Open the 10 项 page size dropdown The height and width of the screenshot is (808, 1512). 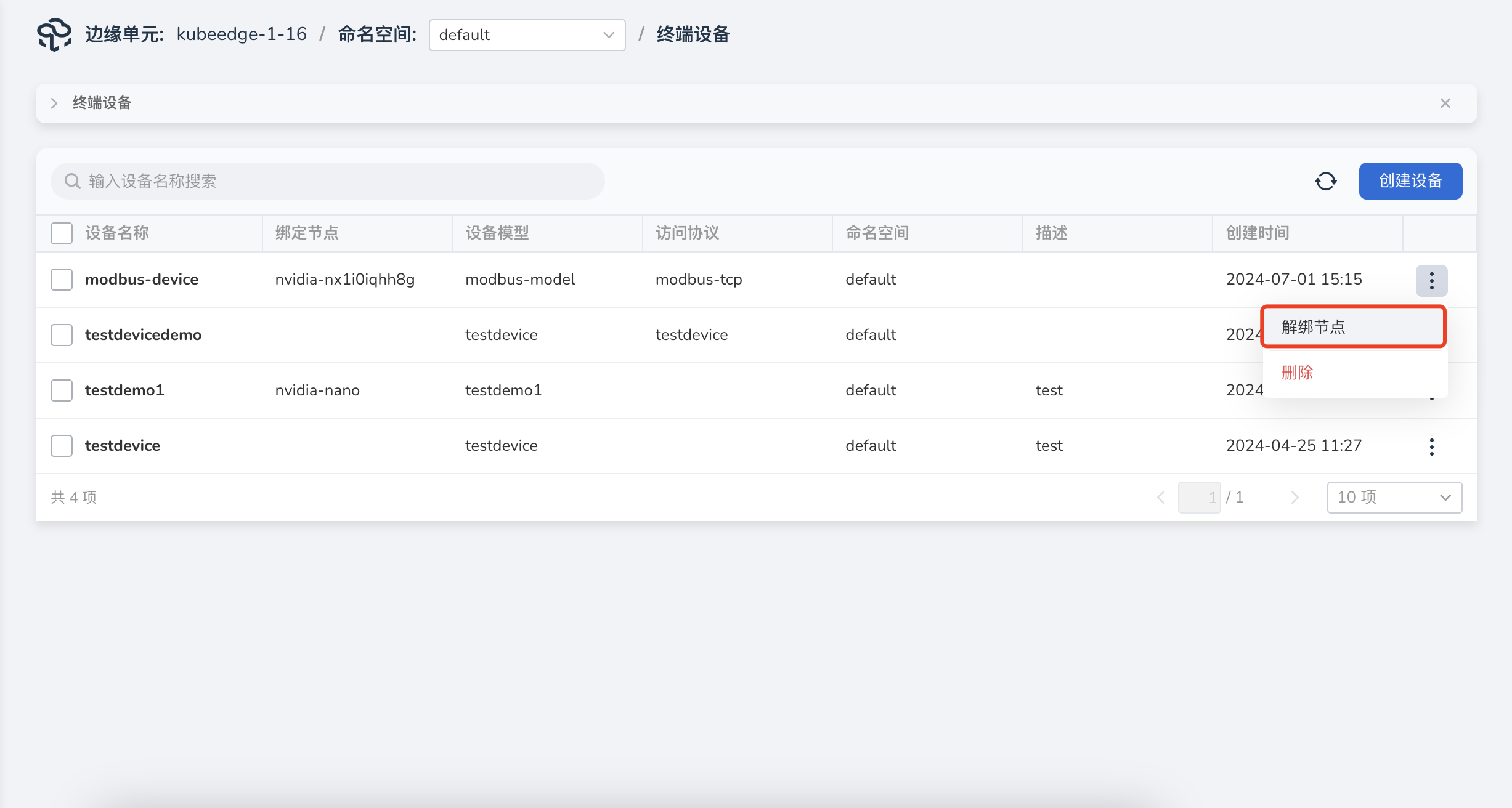click(x=1394, y=498)
